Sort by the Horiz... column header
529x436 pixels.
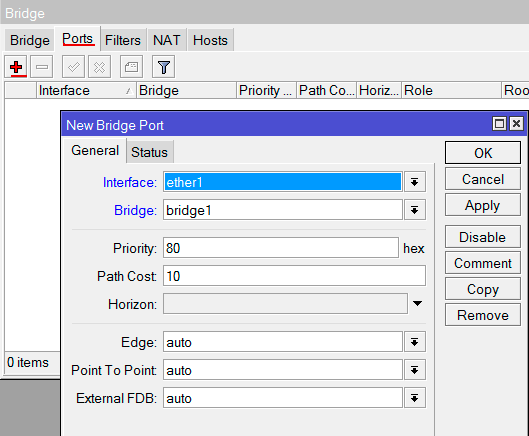[x=379, y=90]
